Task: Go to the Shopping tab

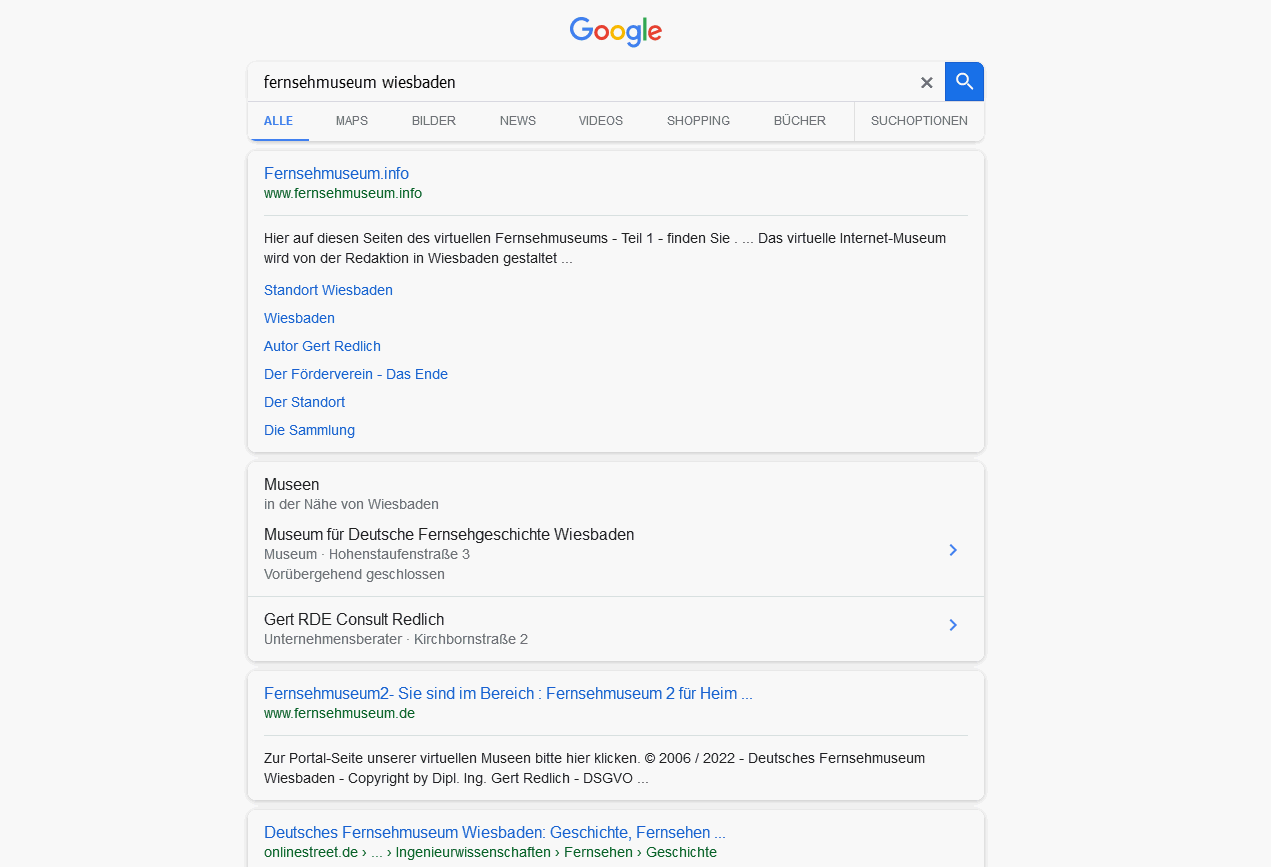Action: (699, 121)
